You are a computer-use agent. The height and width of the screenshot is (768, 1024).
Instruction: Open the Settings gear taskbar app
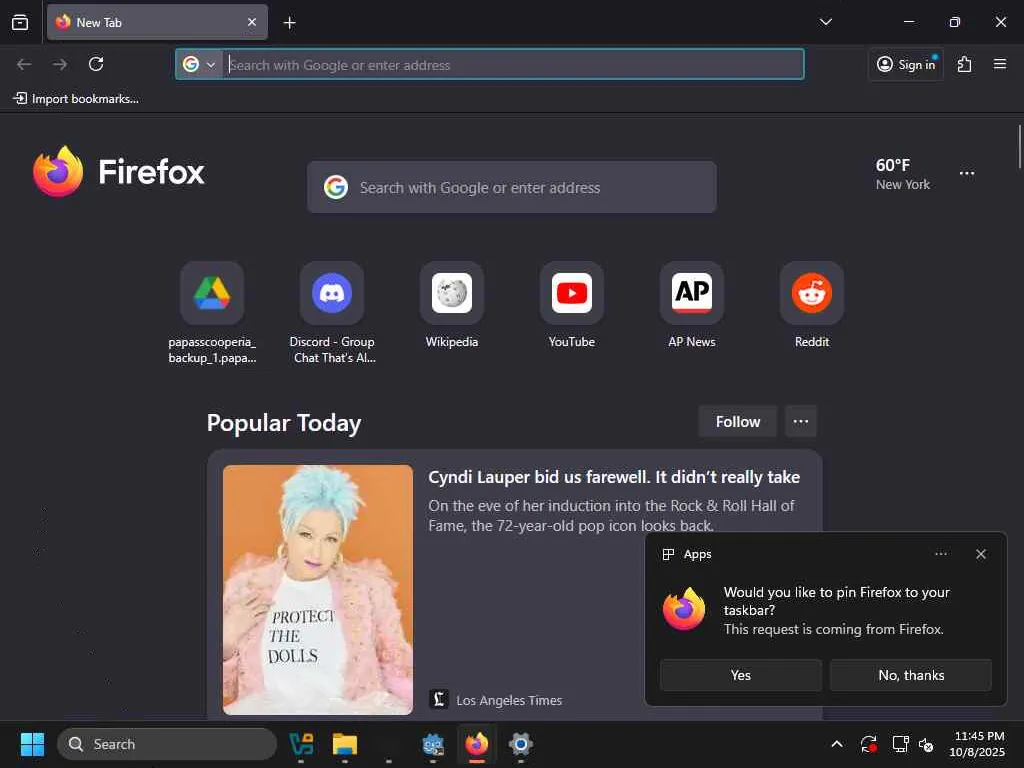click(520, 744)
